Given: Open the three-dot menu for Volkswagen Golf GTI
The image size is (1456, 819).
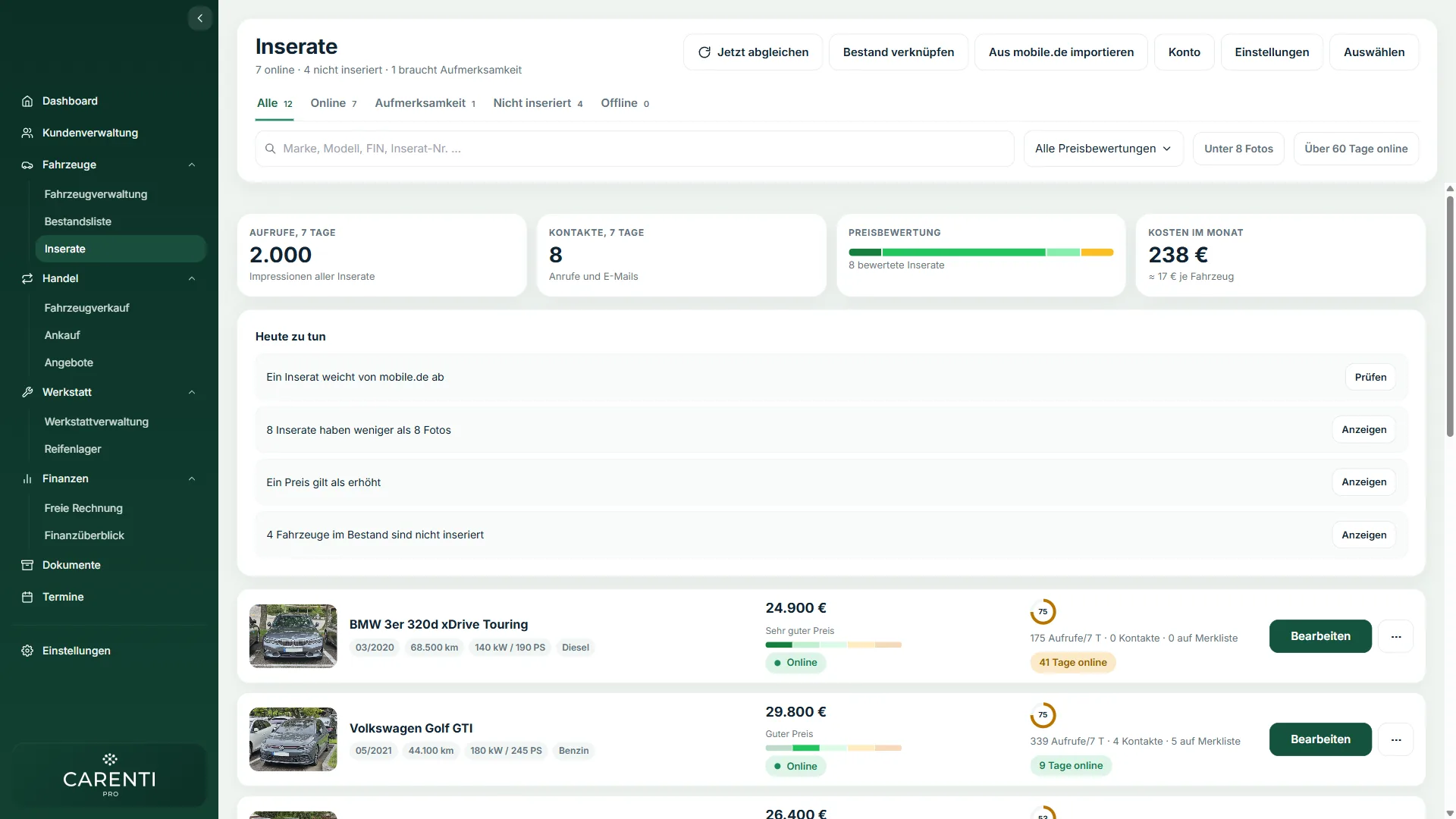Looking at the screenshot, I should pos(1396,739).
